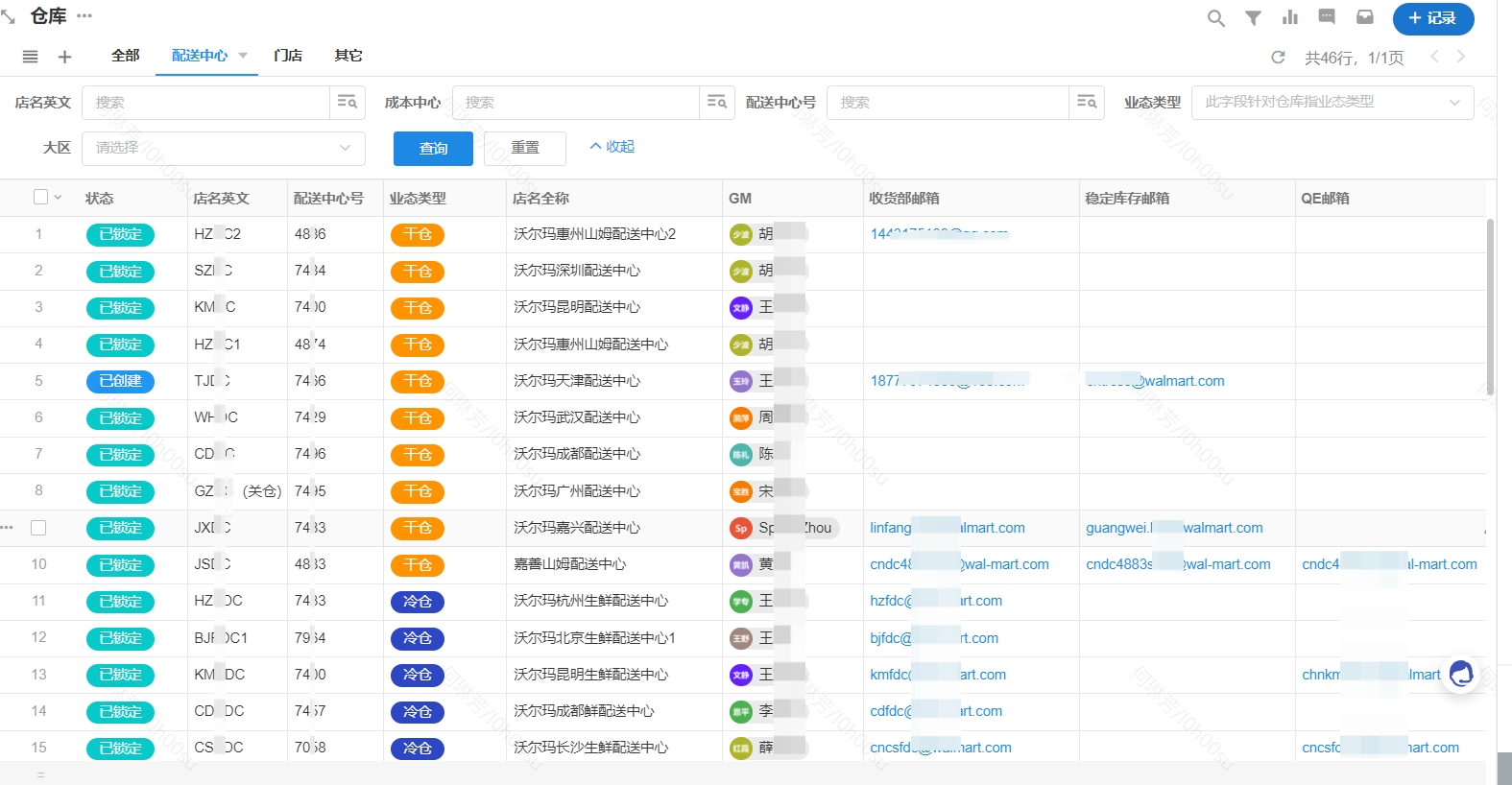1512x785 pixels.
Task: Click the 冷仓 tag in 沃尔玛杭州生鲜配送中心 row
Action: pos(418,602)
